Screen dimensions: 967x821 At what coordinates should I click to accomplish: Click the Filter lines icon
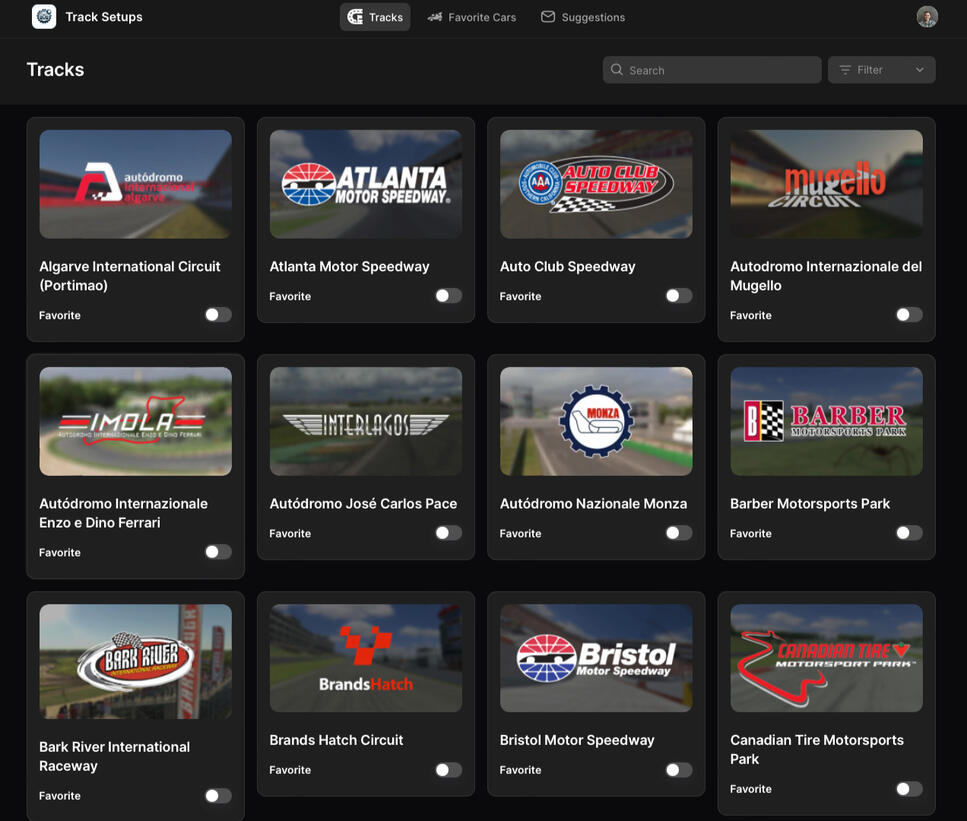pos(845,70)
